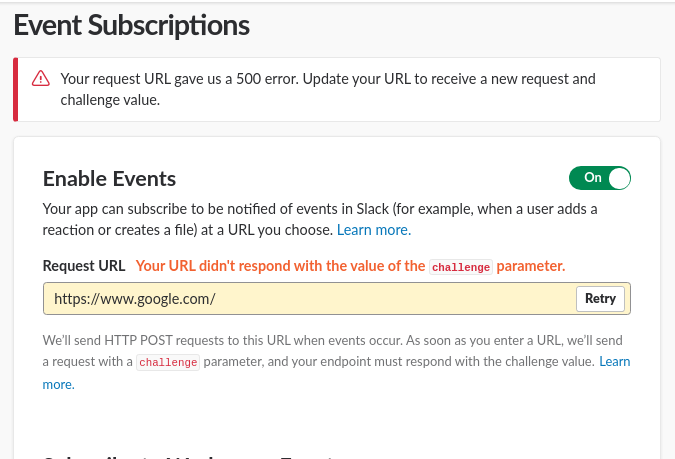Click the 'more.' link text on last line
675x459 pixels.
tap(59, 384)
